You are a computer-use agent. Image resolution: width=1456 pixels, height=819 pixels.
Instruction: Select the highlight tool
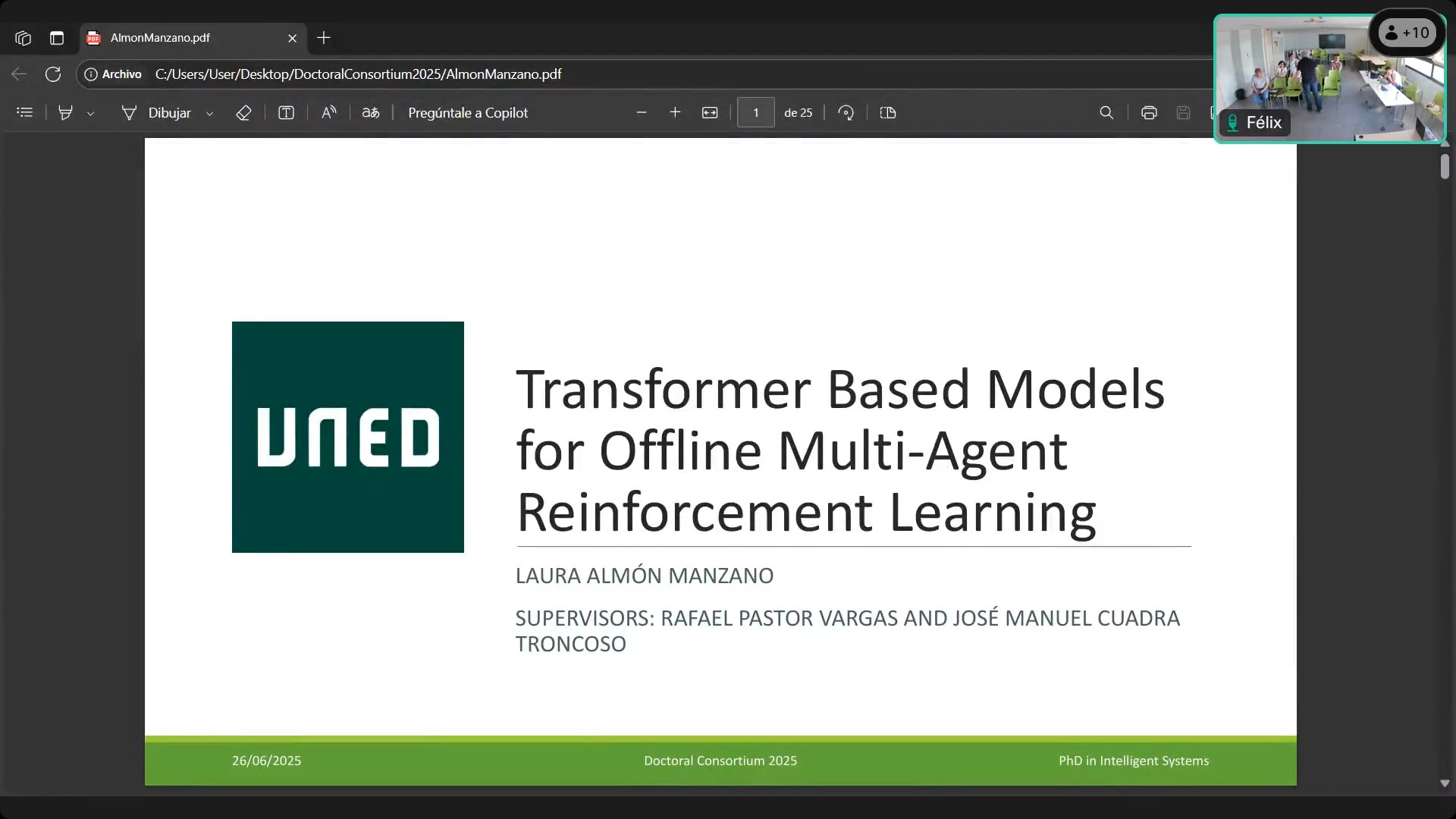(66, 113)
